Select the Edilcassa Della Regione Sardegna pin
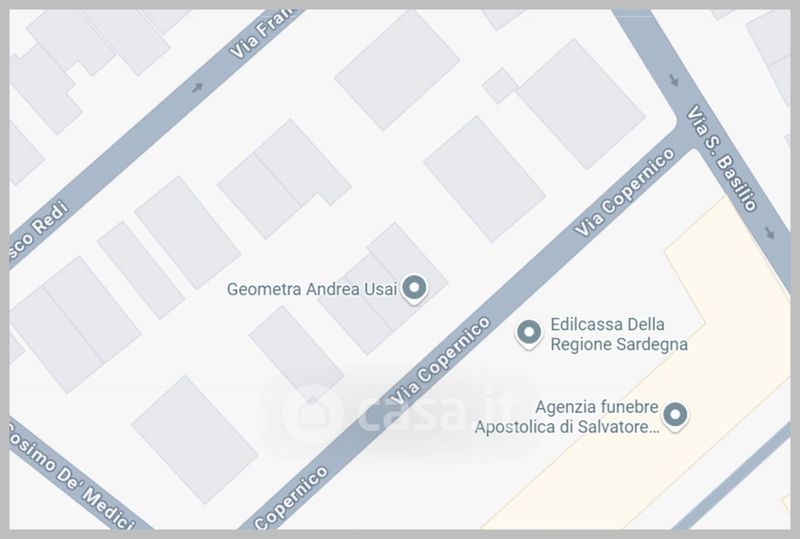The width and height of the screenshot is (800, 539). tap(529, 334)
